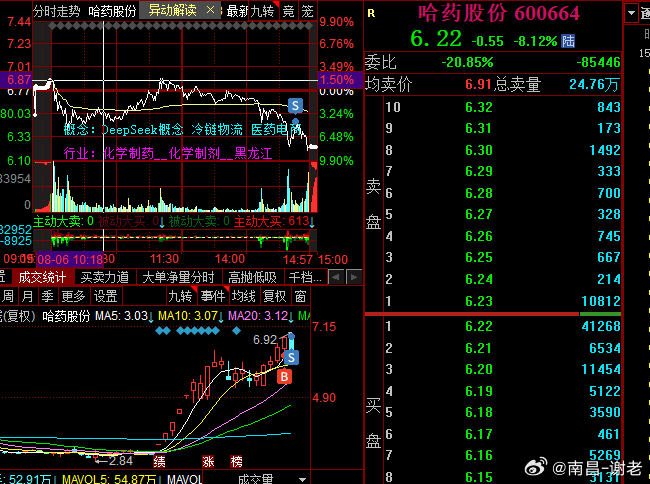Open the 复权 adjustment options

274,296
